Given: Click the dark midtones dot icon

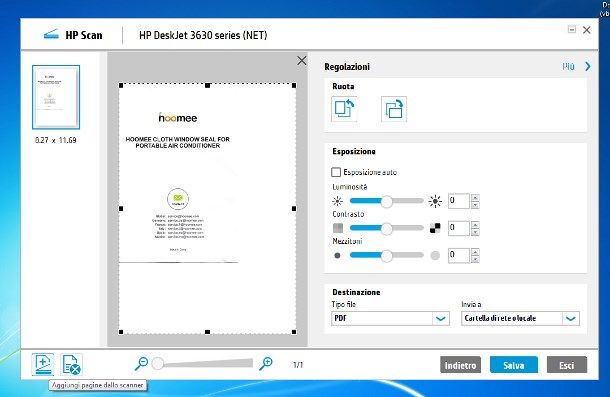Looking at the screenshot, I should [337, 255].
